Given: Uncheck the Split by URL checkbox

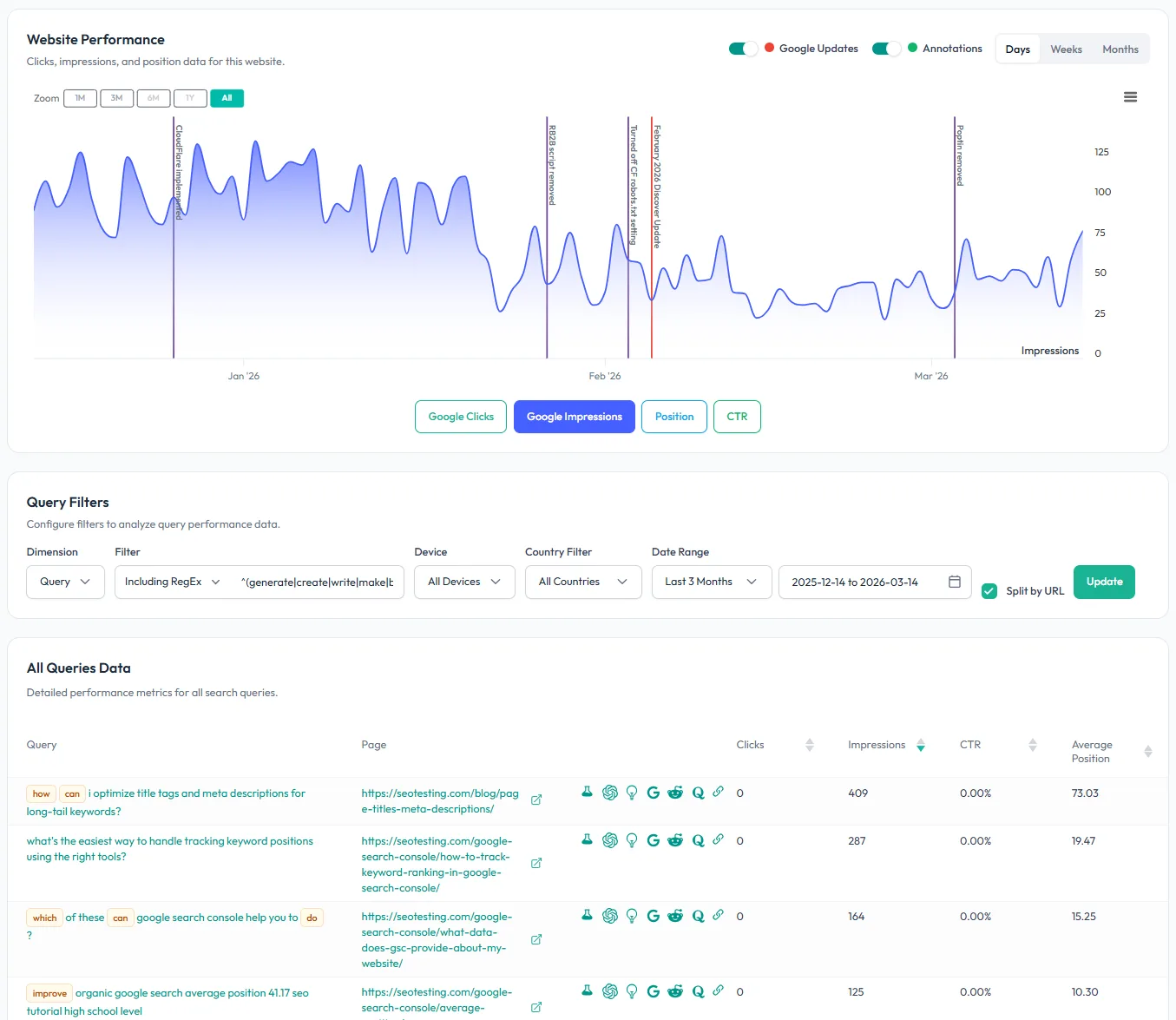Looking at the screenshot, I should [x=989, y=590].
